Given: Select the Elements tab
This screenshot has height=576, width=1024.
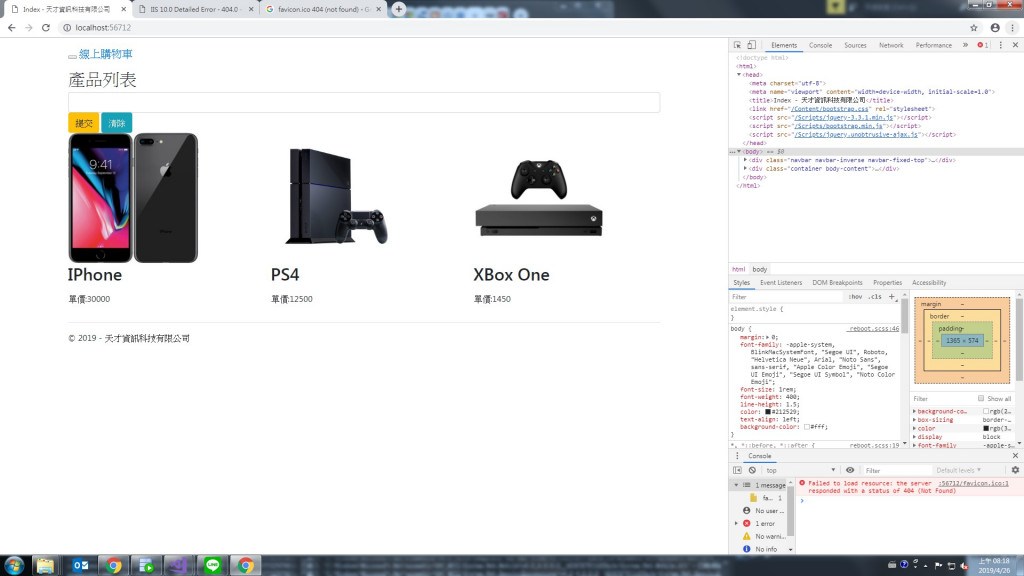Looking at the screenshot, I should (784, 45).
